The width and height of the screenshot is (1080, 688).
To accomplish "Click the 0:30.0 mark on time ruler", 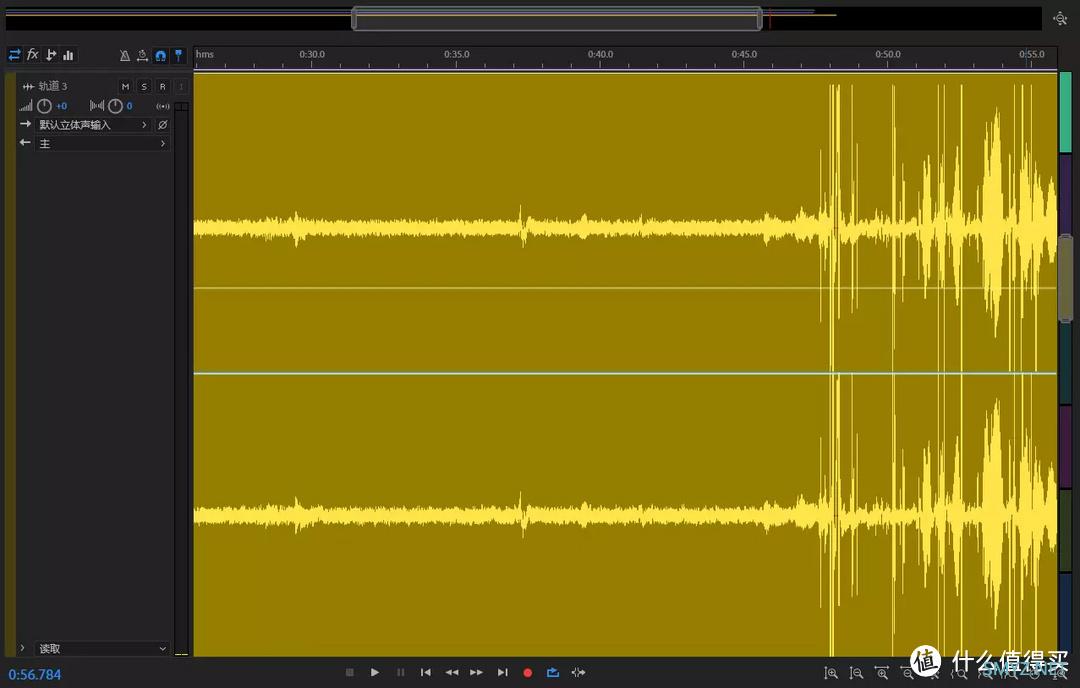I will (312, 54).
